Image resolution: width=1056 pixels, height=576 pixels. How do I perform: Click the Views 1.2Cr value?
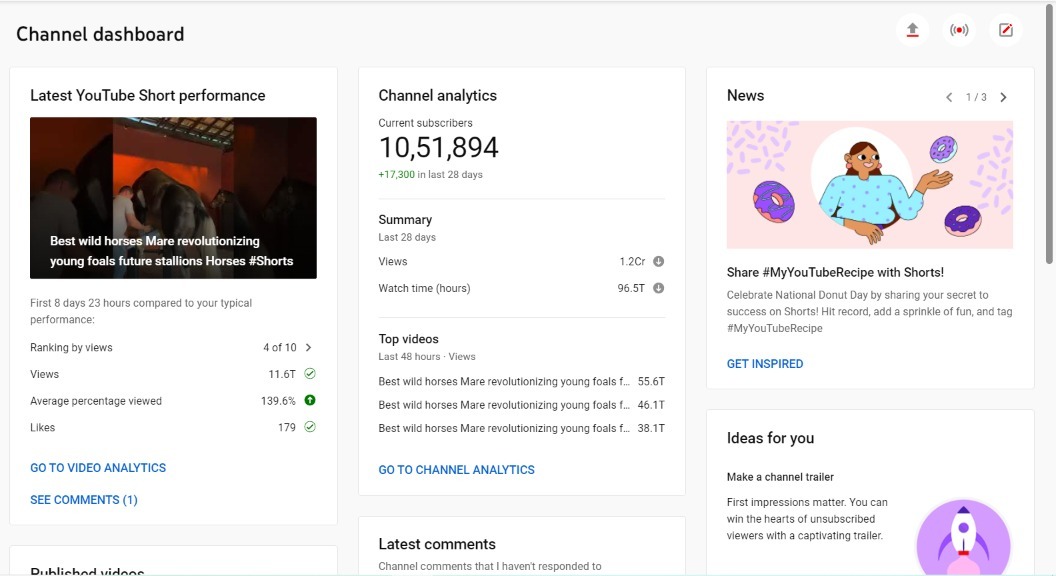(x=632, y=261)
